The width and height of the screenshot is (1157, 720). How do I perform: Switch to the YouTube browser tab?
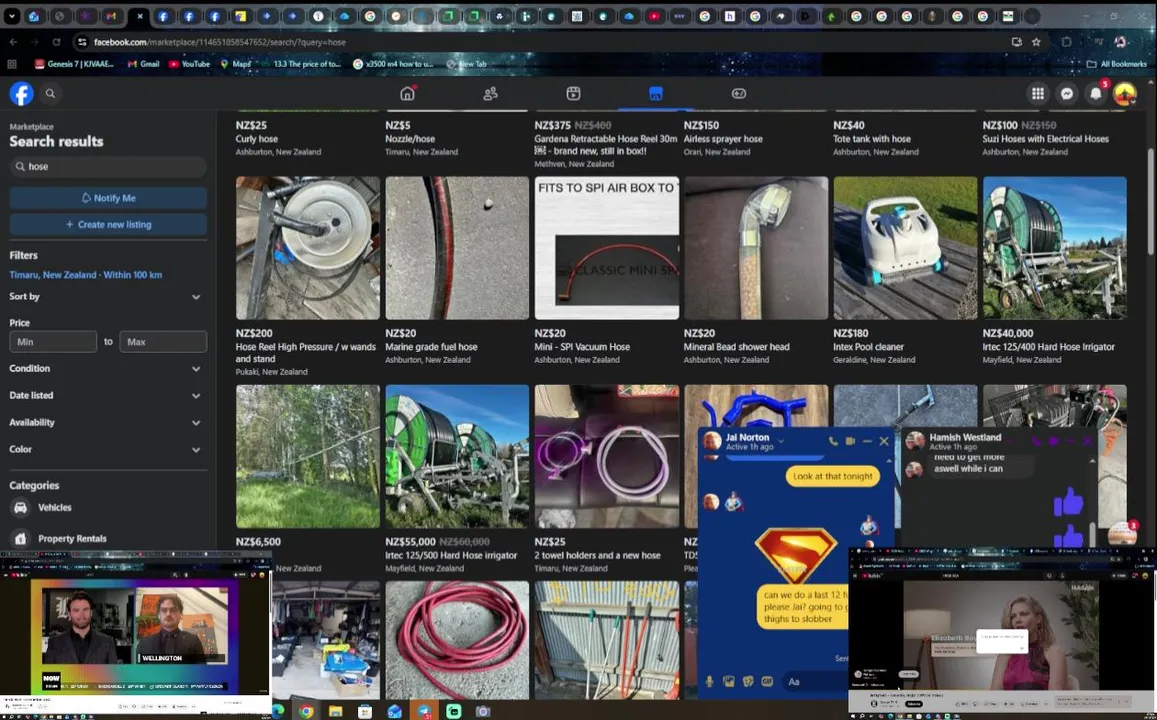pos(655,15)
